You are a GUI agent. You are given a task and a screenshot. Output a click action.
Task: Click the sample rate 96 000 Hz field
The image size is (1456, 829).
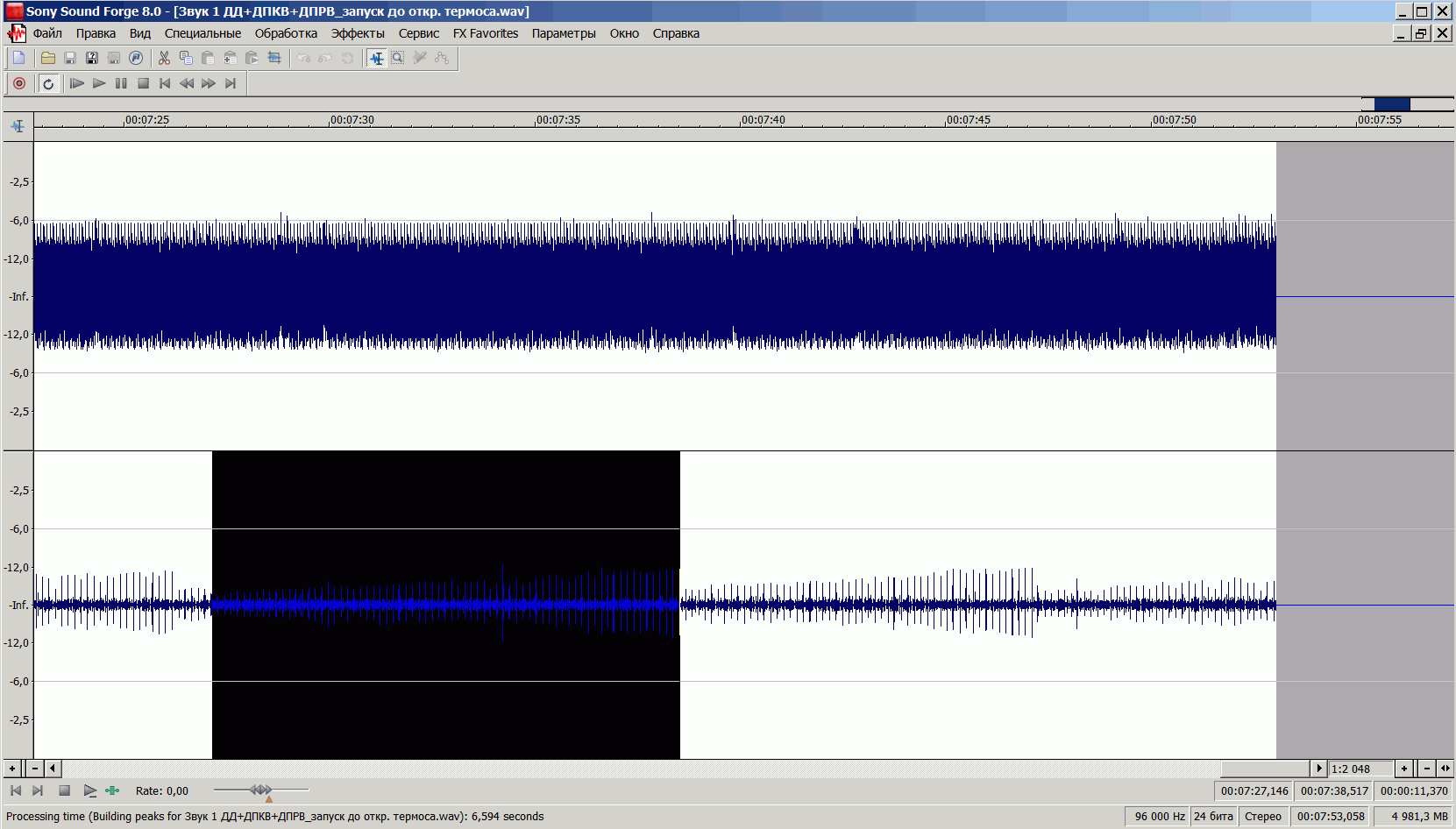[x=1159, y=816]
